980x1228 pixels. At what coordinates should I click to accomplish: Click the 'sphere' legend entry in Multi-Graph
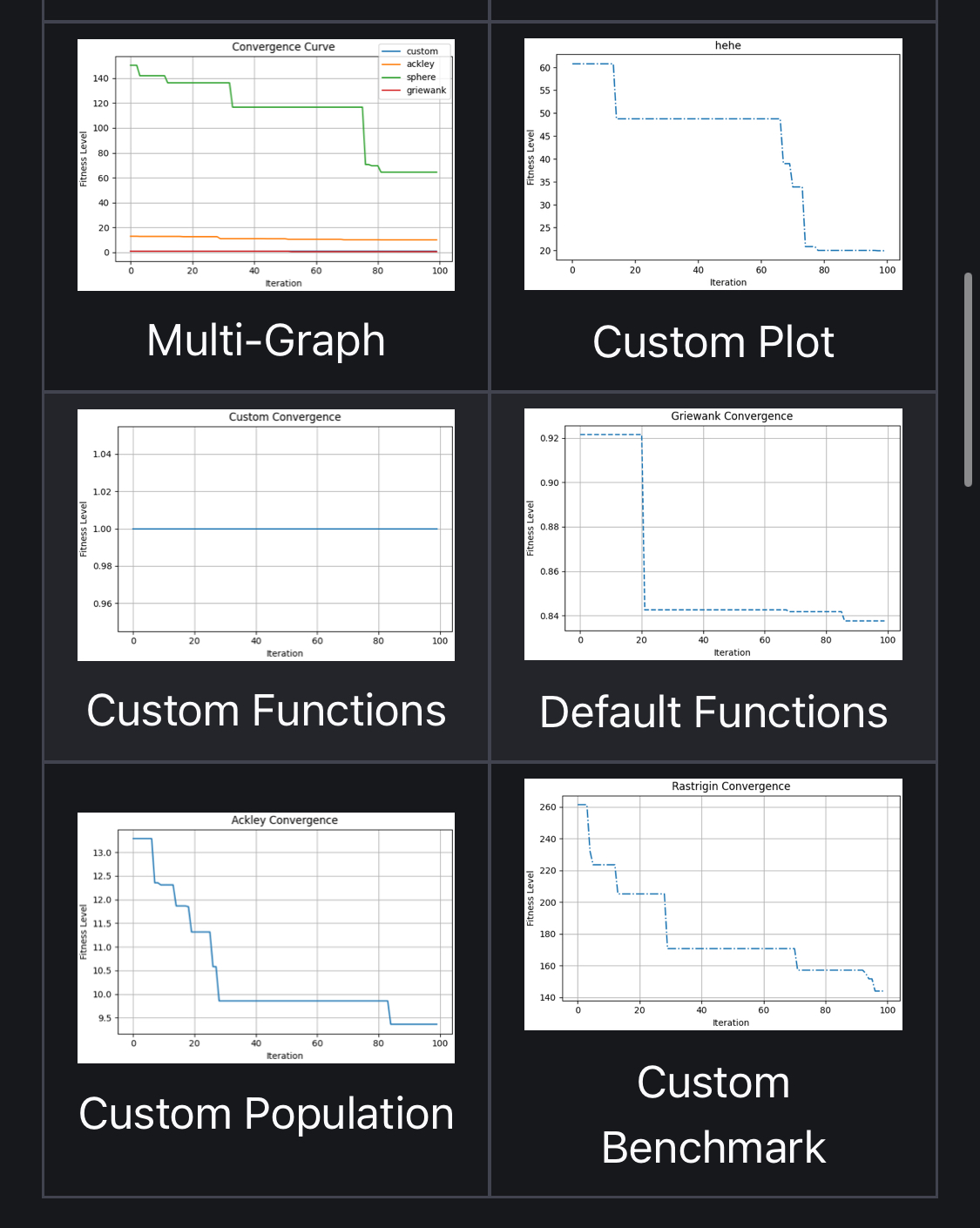[x=421, y=78]
